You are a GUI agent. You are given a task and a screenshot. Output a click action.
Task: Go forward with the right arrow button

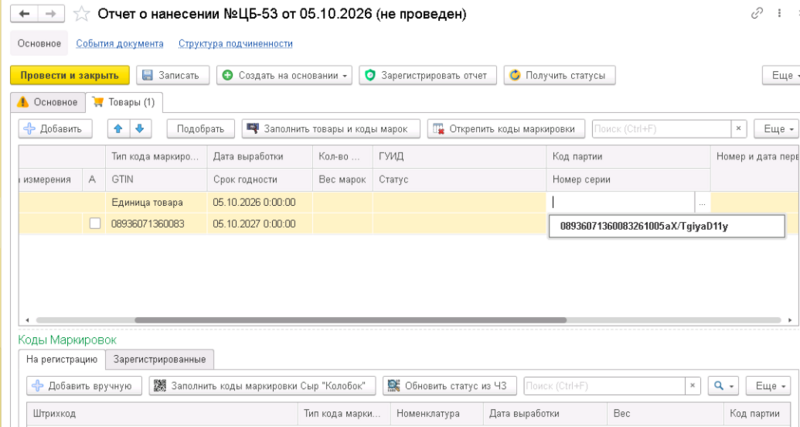tap(51, 14)
